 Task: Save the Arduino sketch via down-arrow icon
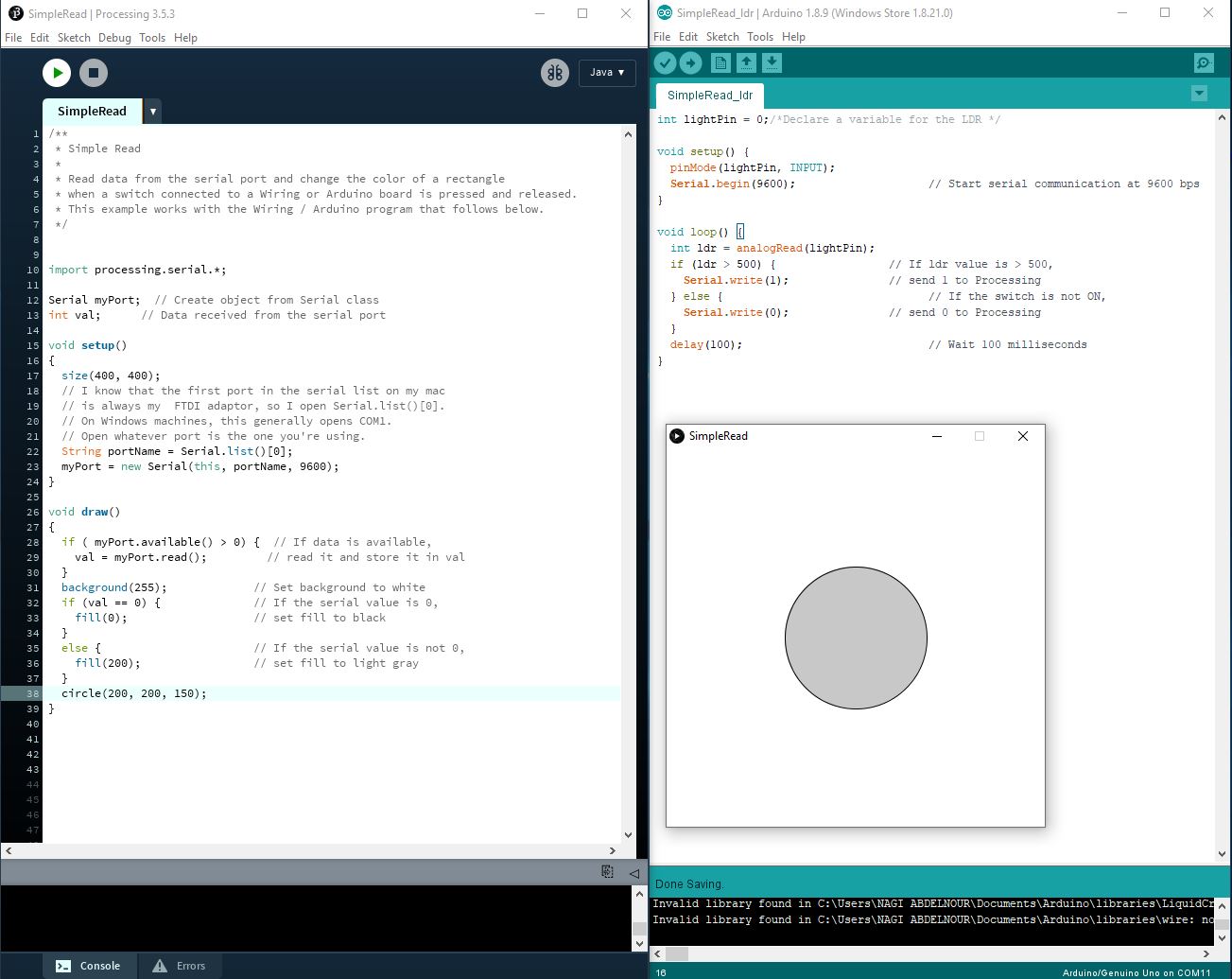click(772, 62)
